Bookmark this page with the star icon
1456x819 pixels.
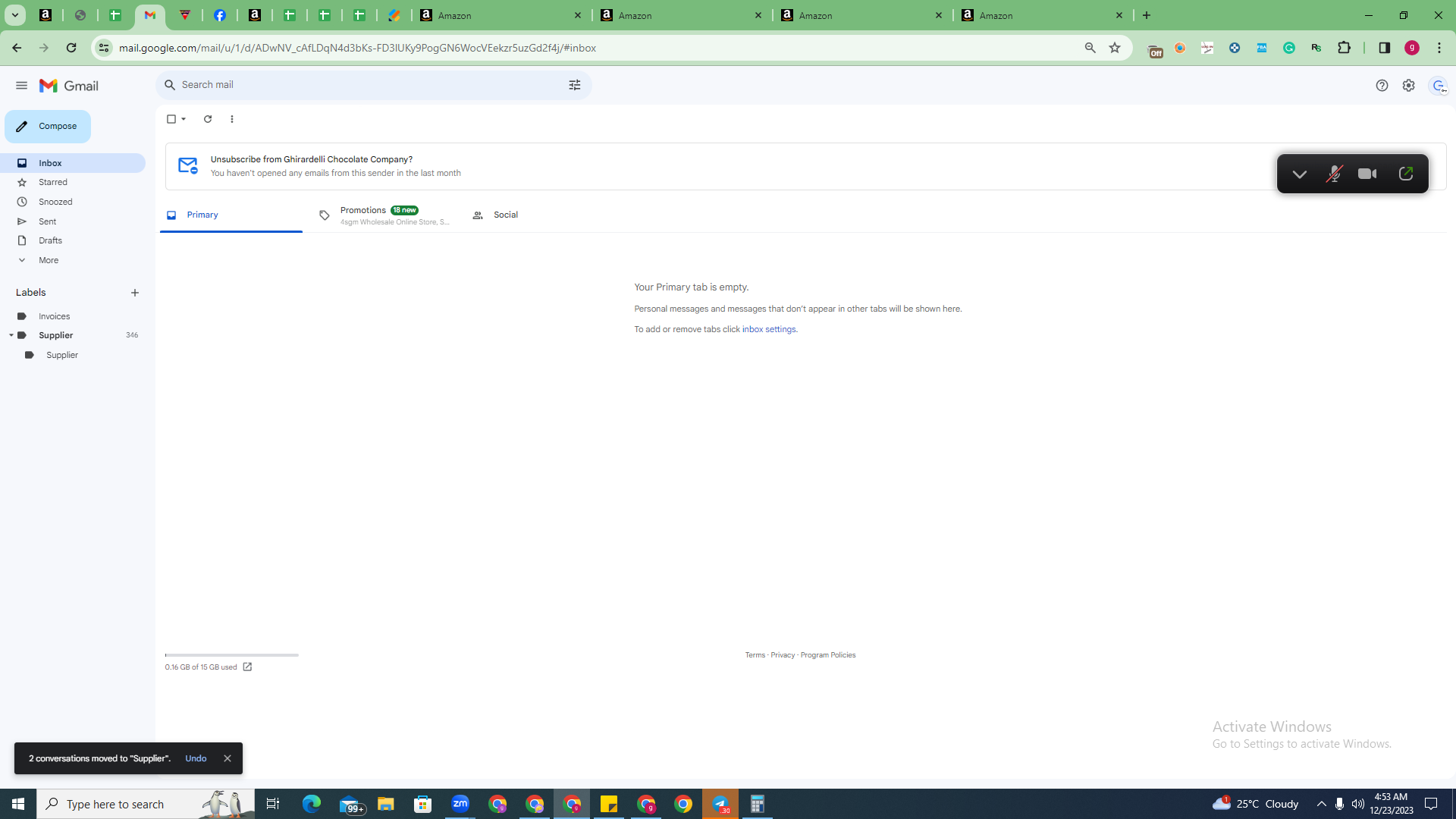click(1115, 48)
